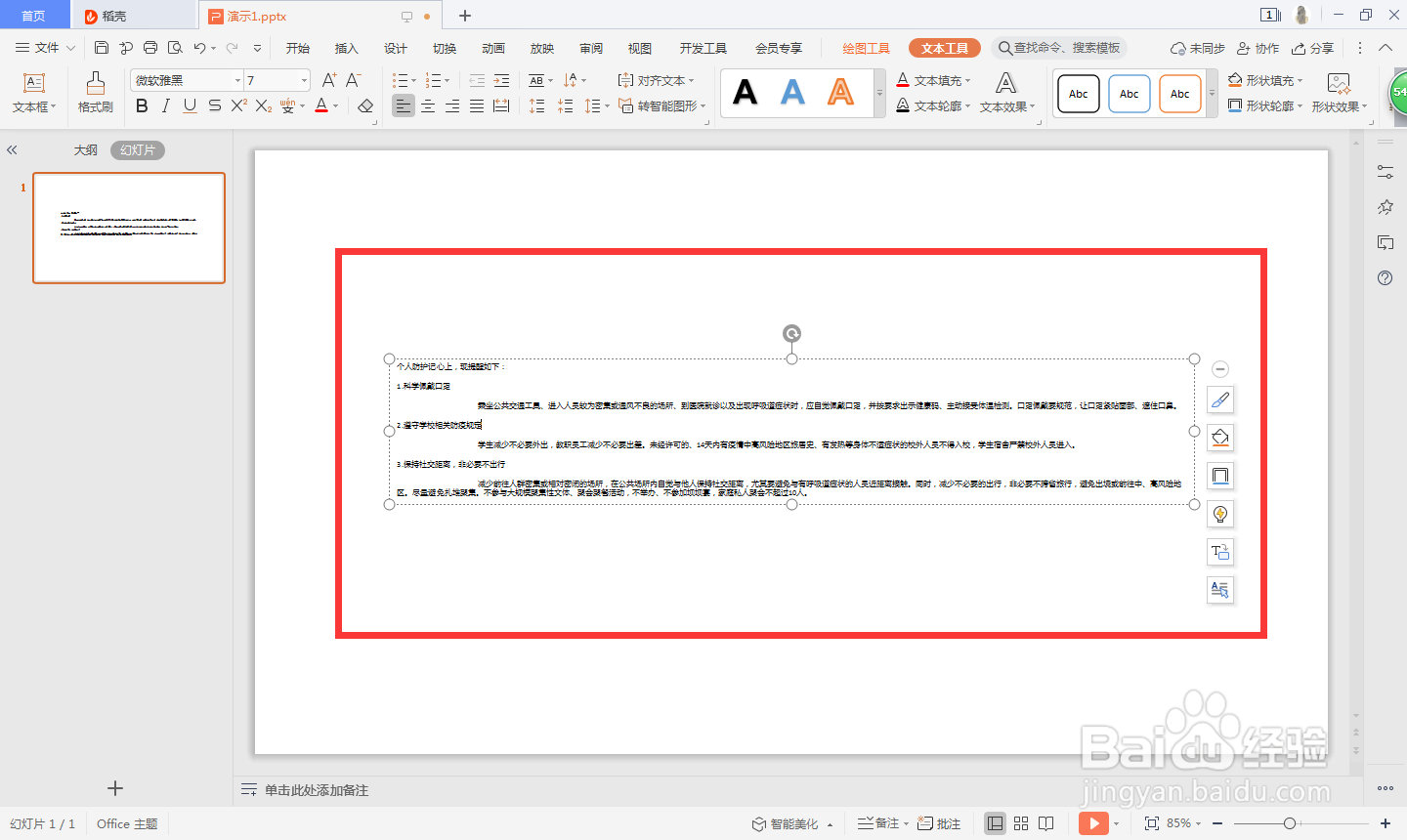Screen dimensions: 1407x840
Task: Switch to the 插入 ribbon tab
Action: 346,47
